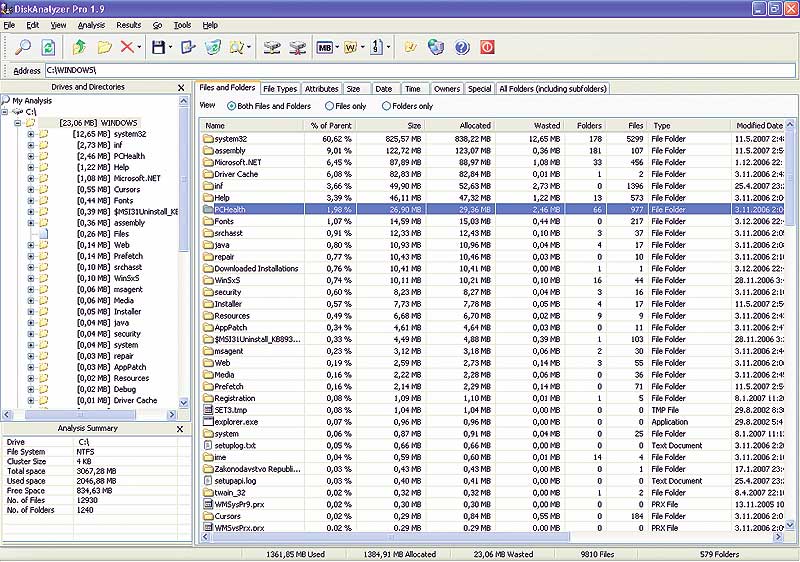Click the disconnect network drive icon

[x=297, y=47]
